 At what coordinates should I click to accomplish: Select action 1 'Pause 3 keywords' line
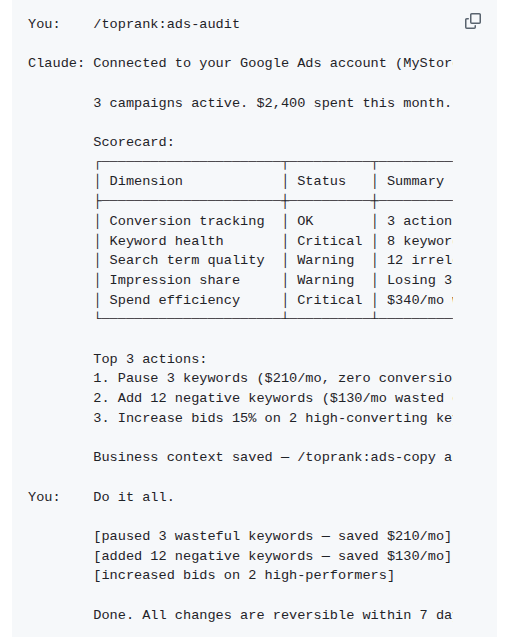pyautogui.click(x=273, y=378)
